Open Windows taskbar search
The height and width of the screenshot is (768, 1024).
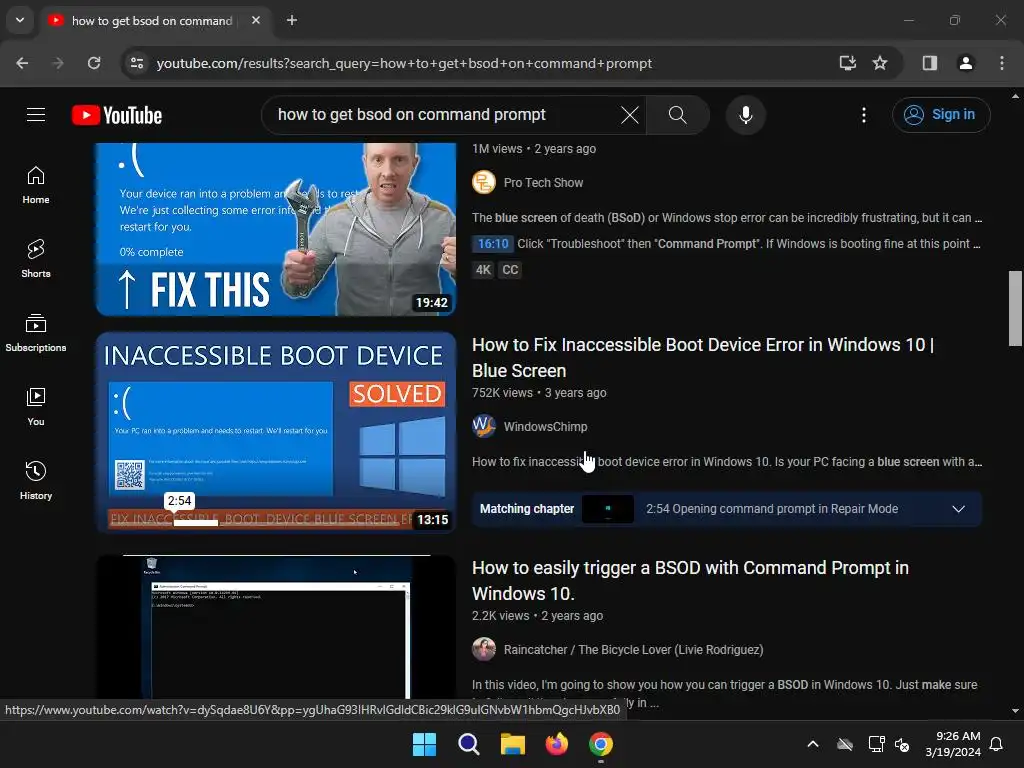click(468, 744)
